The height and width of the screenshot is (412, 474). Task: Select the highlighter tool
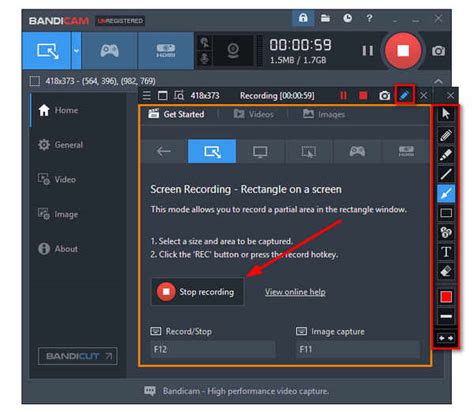[446, 155]
